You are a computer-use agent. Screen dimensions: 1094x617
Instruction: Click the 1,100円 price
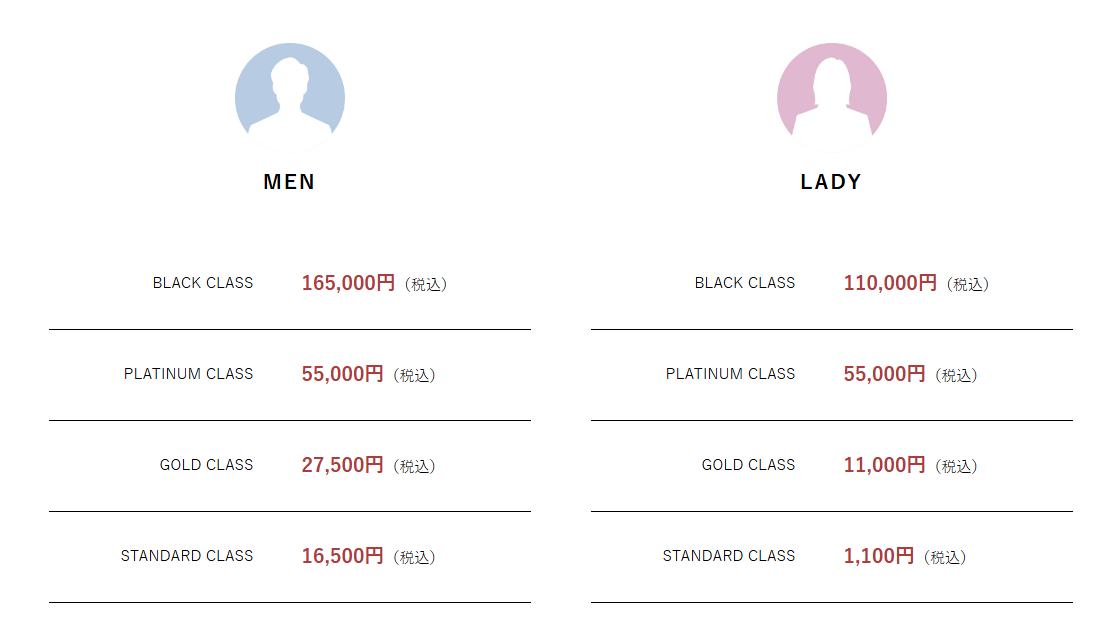pyautogui.click(x=878, y=556)
